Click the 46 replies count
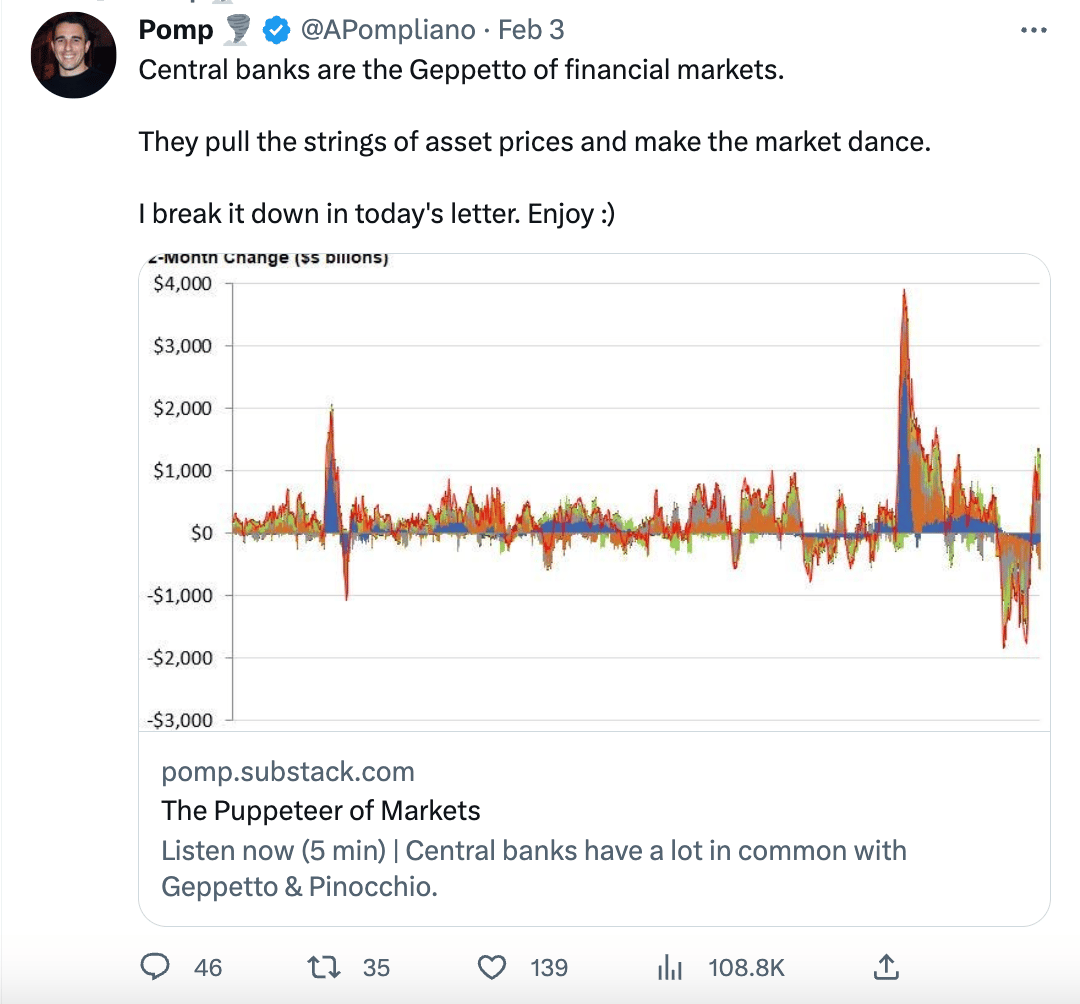The image size is (1080, 1004). tap(208, 967)
